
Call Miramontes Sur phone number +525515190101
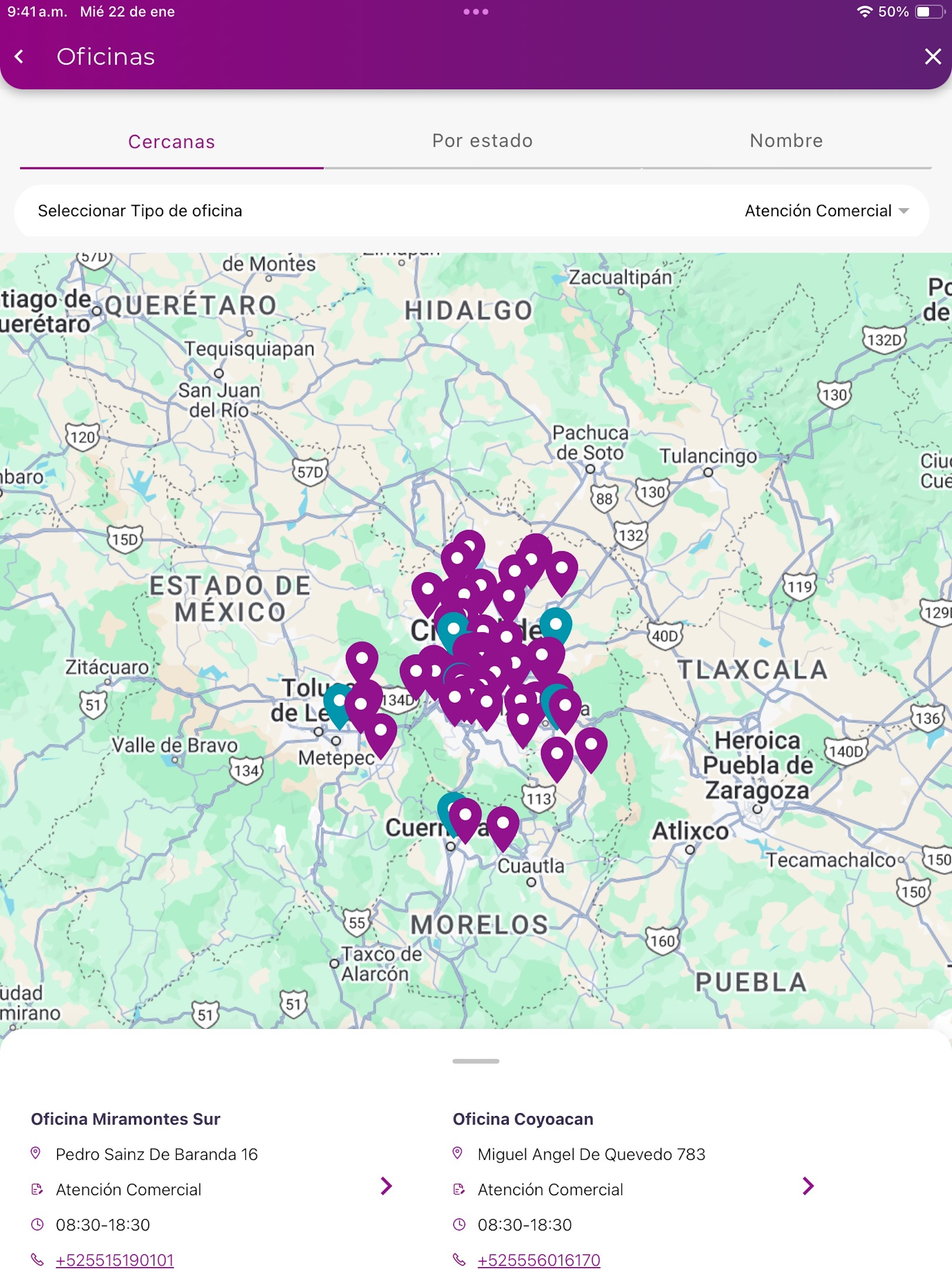(x=115, y=1260)
